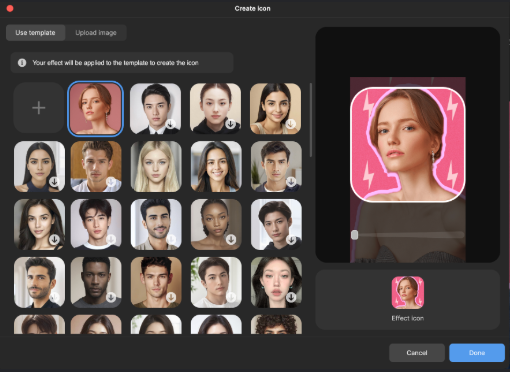Select the Use template tab
Screen dimensions: 510x372
click(35, 33)
